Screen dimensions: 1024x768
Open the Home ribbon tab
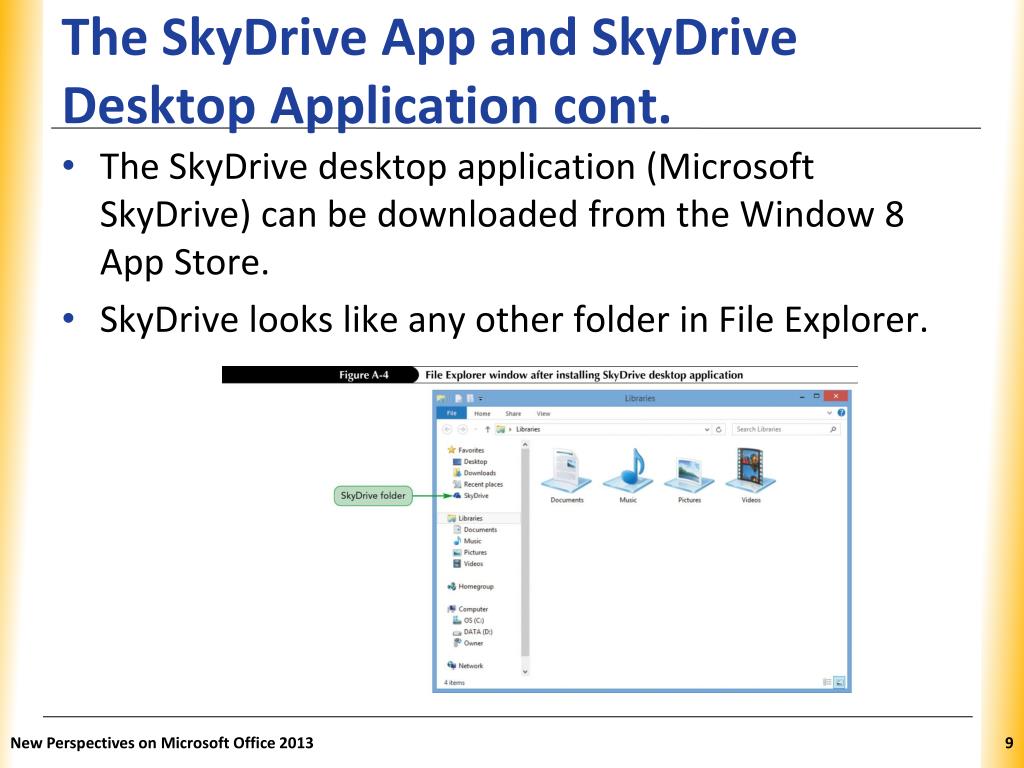coord(482,413)
